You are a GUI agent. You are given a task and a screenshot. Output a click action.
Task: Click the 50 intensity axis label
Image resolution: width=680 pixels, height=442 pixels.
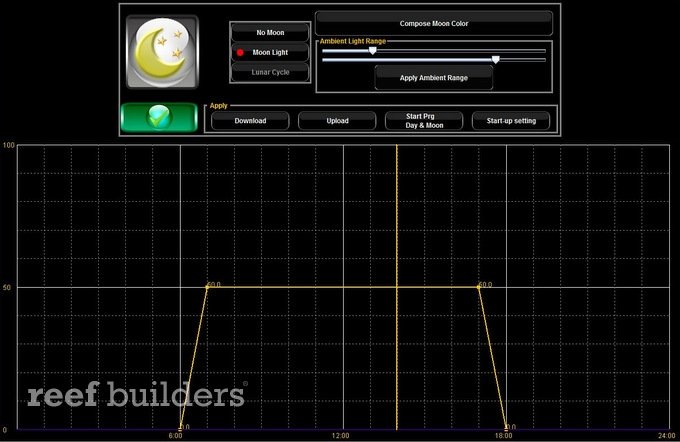tap(7, 288)
